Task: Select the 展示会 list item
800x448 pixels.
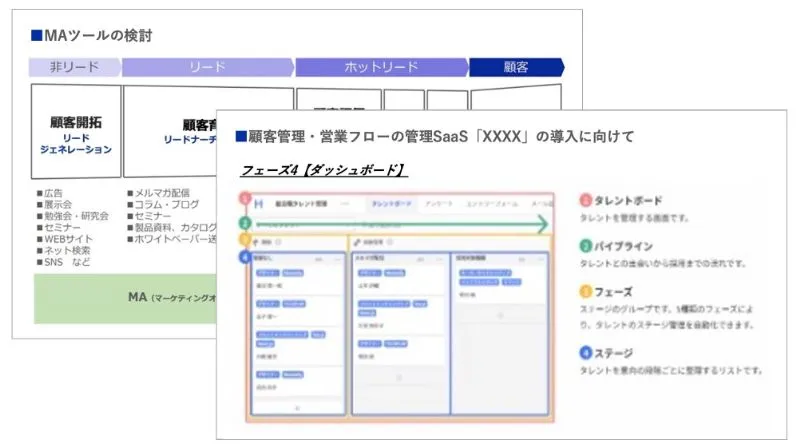Action: coord(54,204)
